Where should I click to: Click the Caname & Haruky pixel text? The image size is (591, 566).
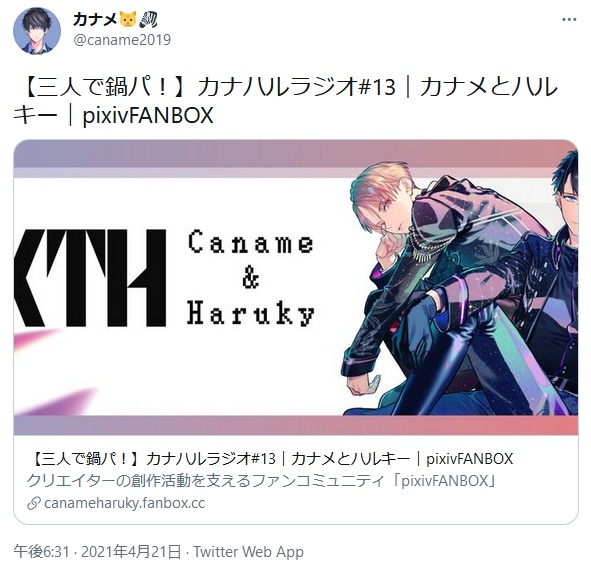point(251,278)
